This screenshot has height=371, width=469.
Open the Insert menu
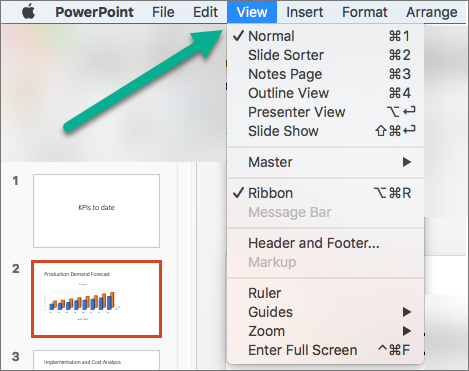(x=304, y=12)
